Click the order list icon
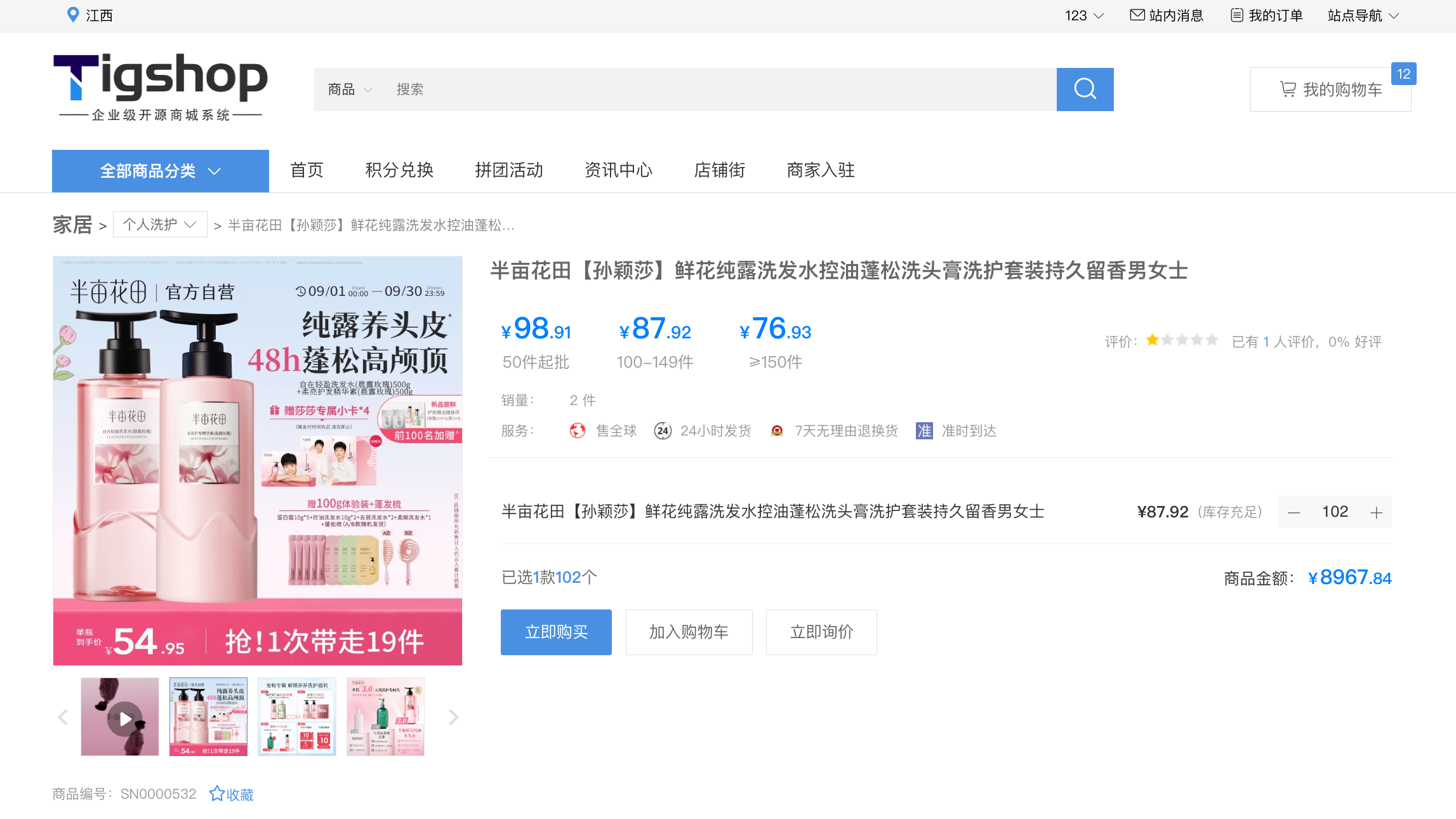The height and width of the screenshot is (819, 1456). [x=1237, y=15]
